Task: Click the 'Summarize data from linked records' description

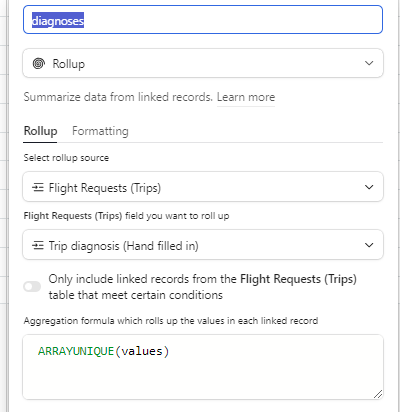Action: click(118, 97)
